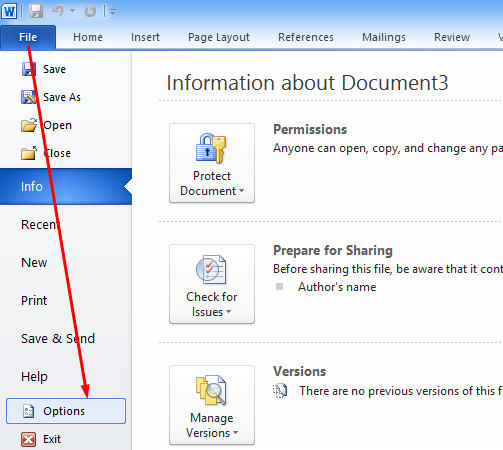Click the red Exit icon

click(x=29, y=439)
